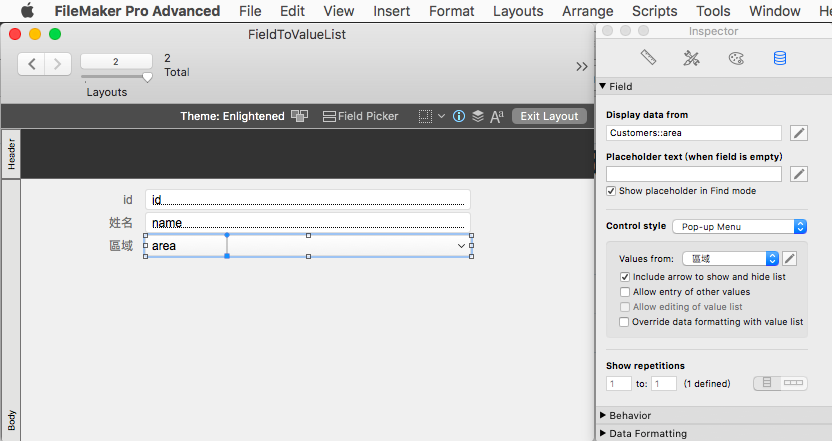This screenshot has width=832, height=441.
Task: Open the Appearance tab palette icon in Inspector
Action: [736, 58]
